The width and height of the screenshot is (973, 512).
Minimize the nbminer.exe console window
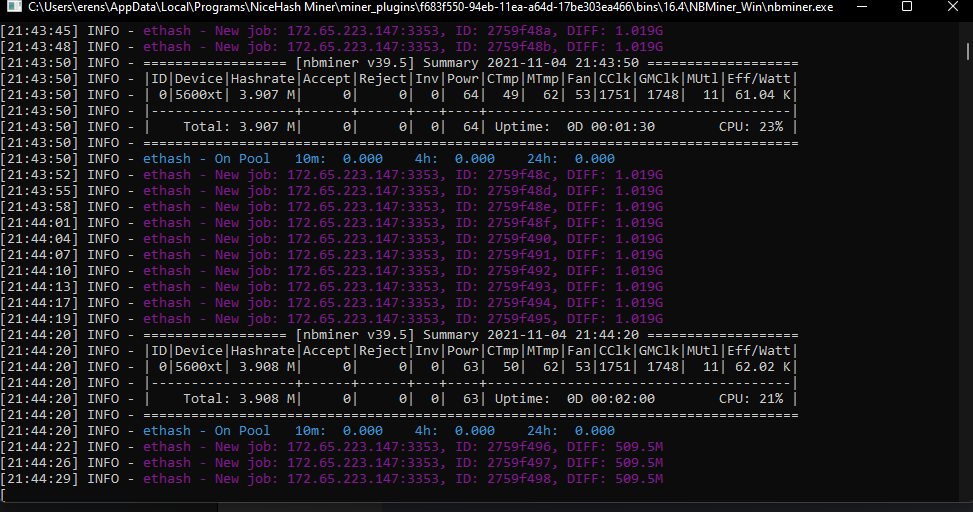[862, 7]
